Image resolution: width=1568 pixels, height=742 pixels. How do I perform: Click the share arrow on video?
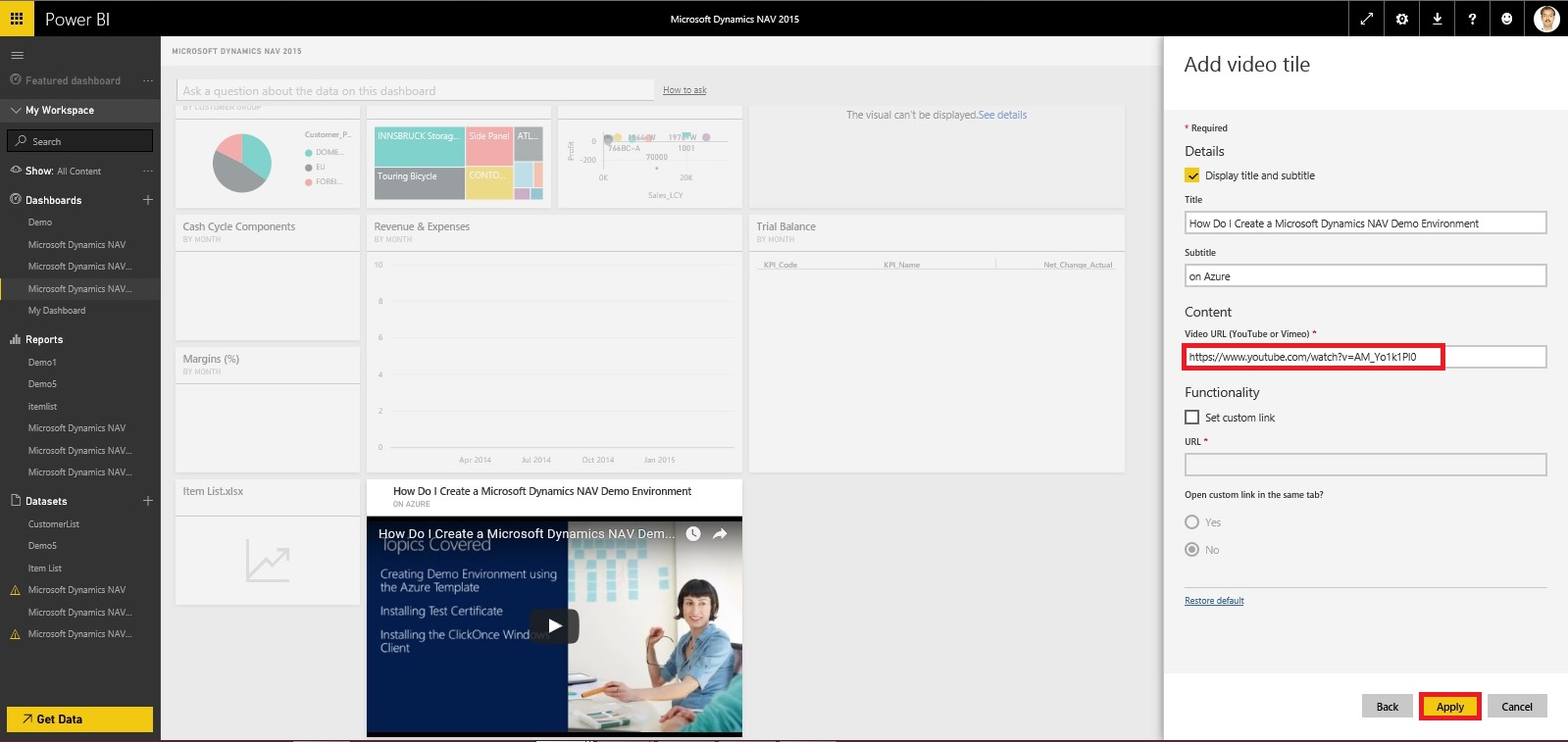pos(719,534)
